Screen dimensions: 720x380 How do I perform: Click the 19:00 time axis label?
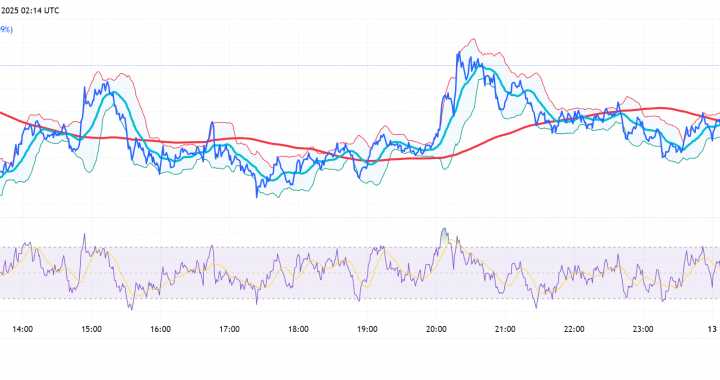[367, 329]
